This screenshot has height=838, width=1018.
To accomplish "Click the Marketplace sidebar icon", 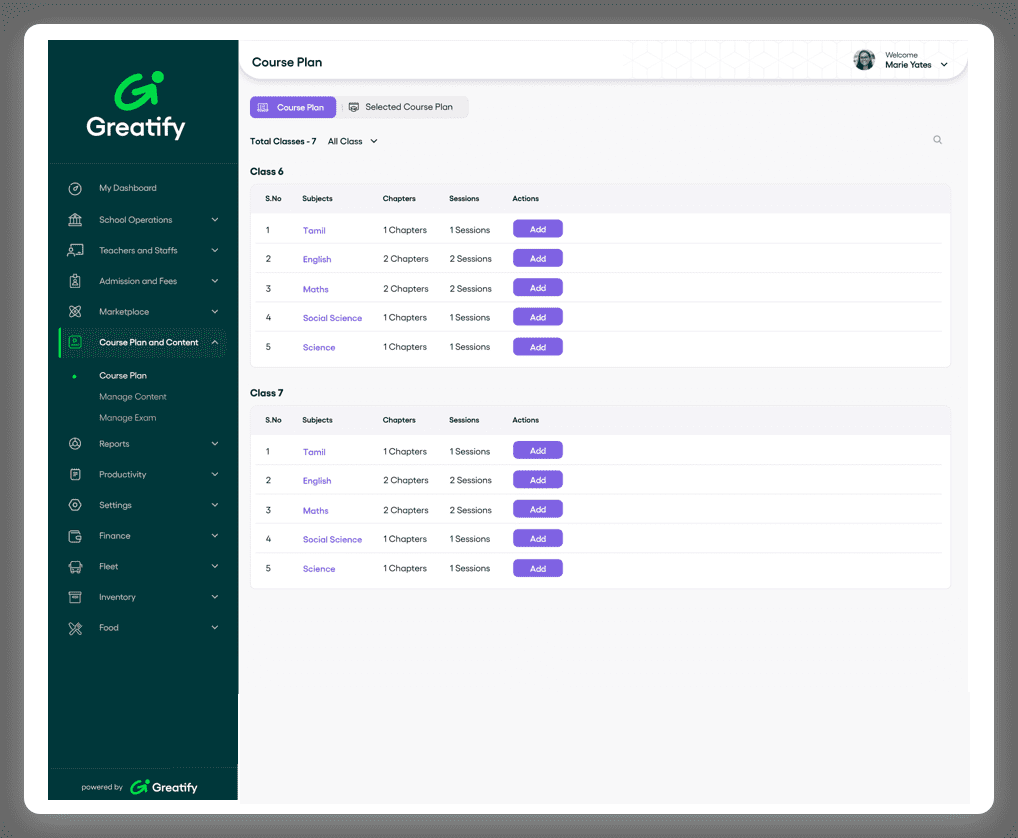I will [x=75, y=312].
